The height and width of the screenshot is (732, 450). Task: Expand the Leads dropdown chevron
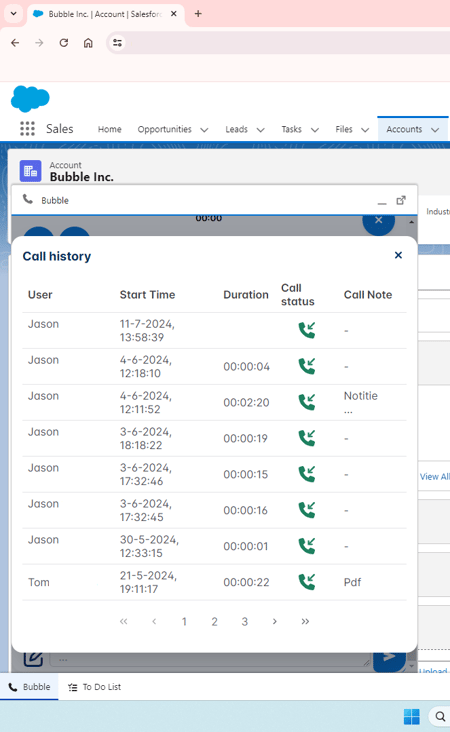(x=260, y=130)
